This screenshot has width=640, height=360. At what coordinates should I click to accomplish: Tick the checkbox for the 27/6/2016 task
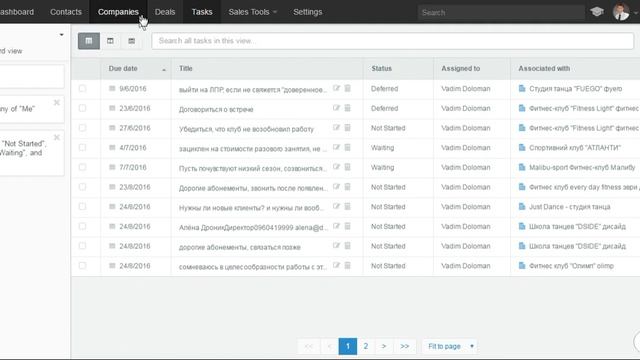[82, 128]
